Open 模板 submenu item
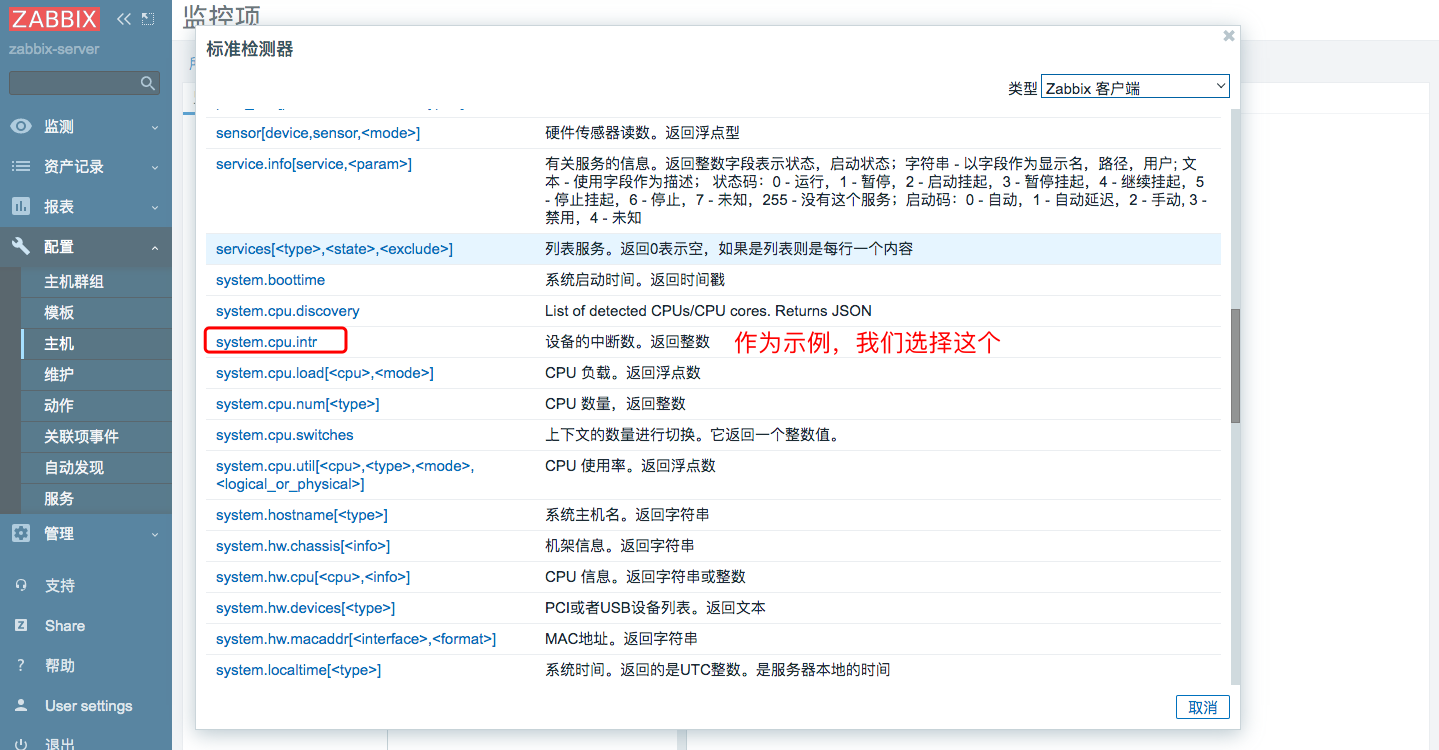1439x750 pixels. pyautogui.click(x=59, y=312)
